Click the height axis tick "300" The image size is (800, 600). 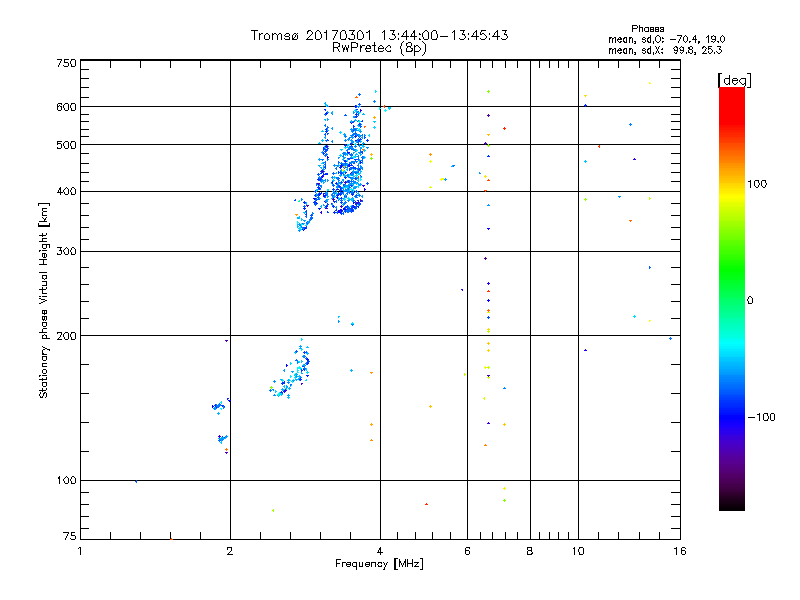pos(66,251)
